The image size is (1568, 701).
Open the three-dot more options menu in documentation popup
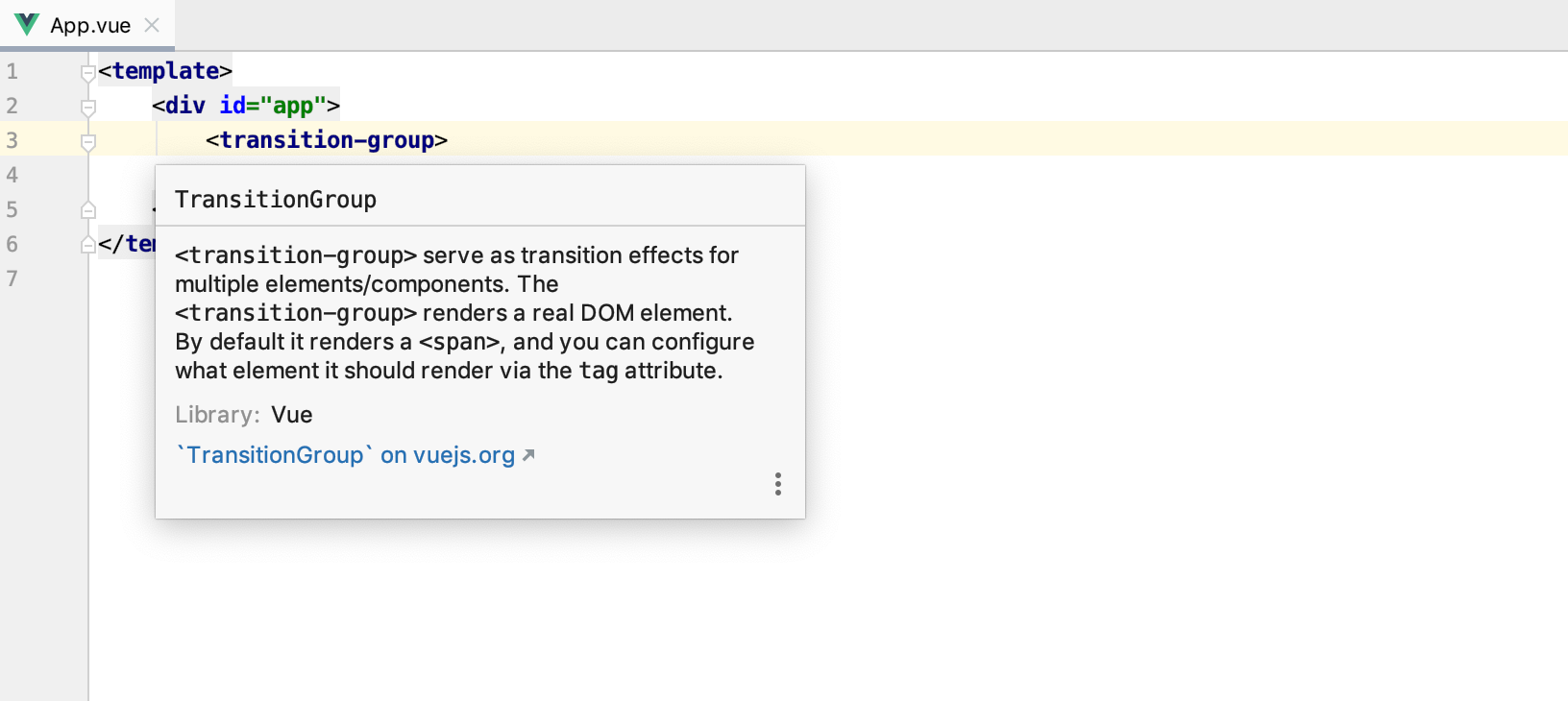778,484
